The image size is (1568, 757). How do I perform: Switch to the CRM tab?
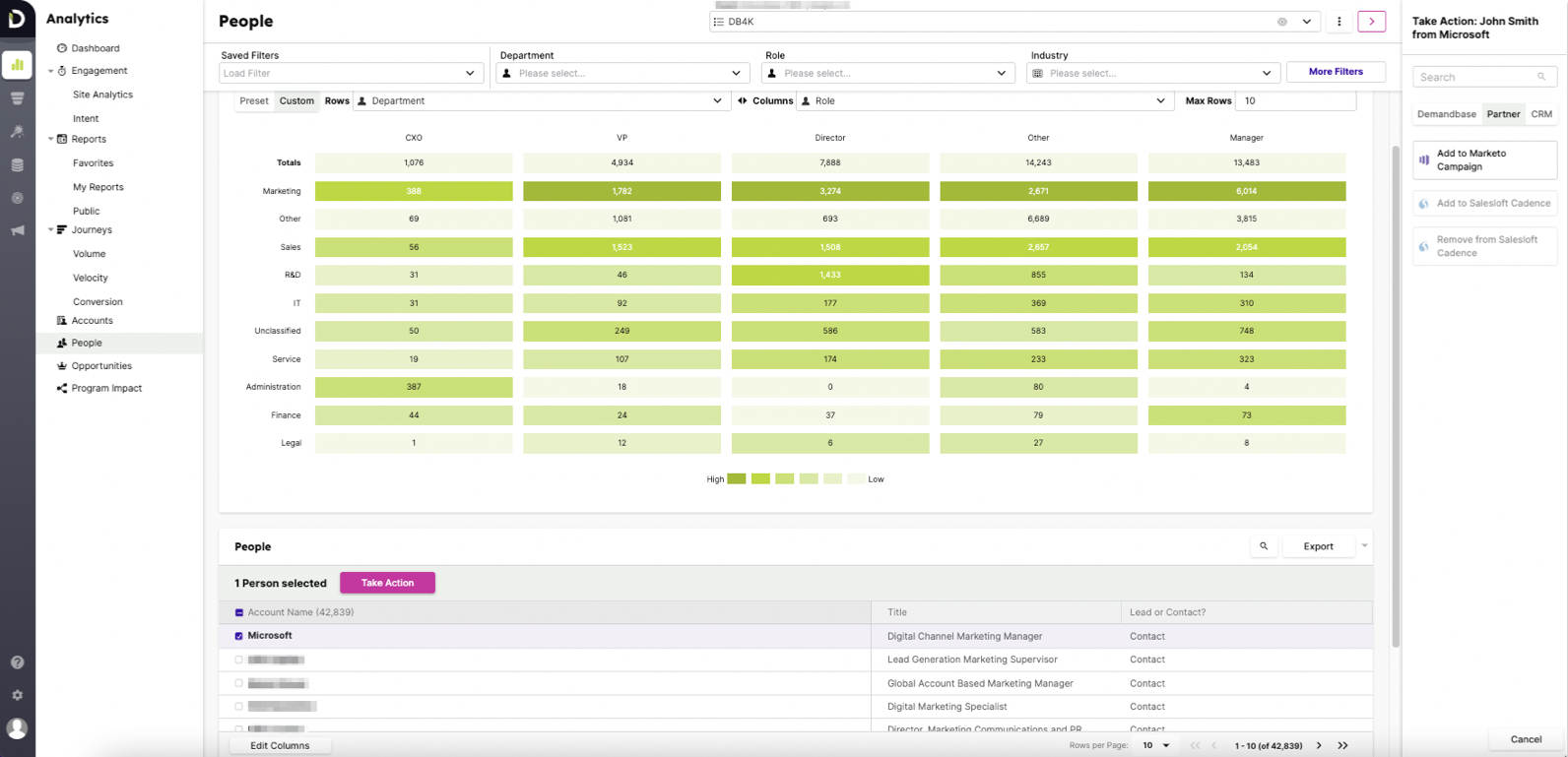pyautogui.click(x=1541, y=114)
